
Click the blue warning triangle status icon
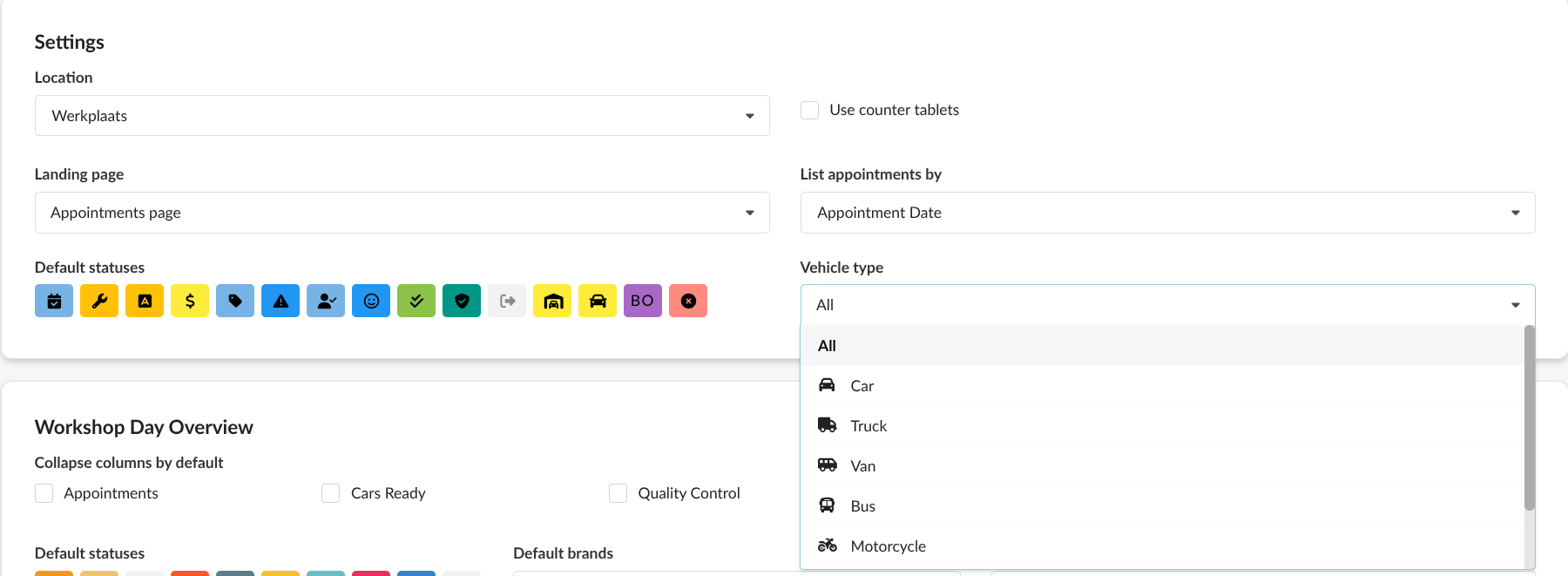pos(280,301)
